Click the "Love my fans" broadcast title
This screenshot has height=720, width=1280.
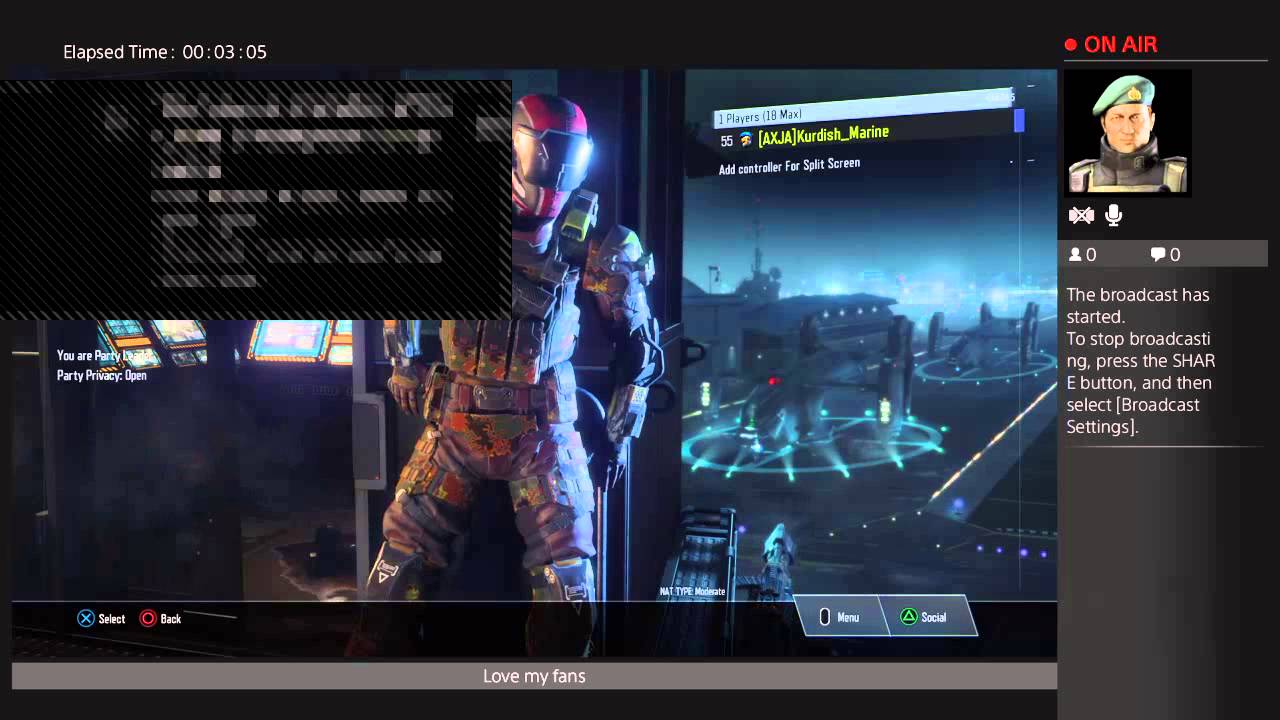534,676
